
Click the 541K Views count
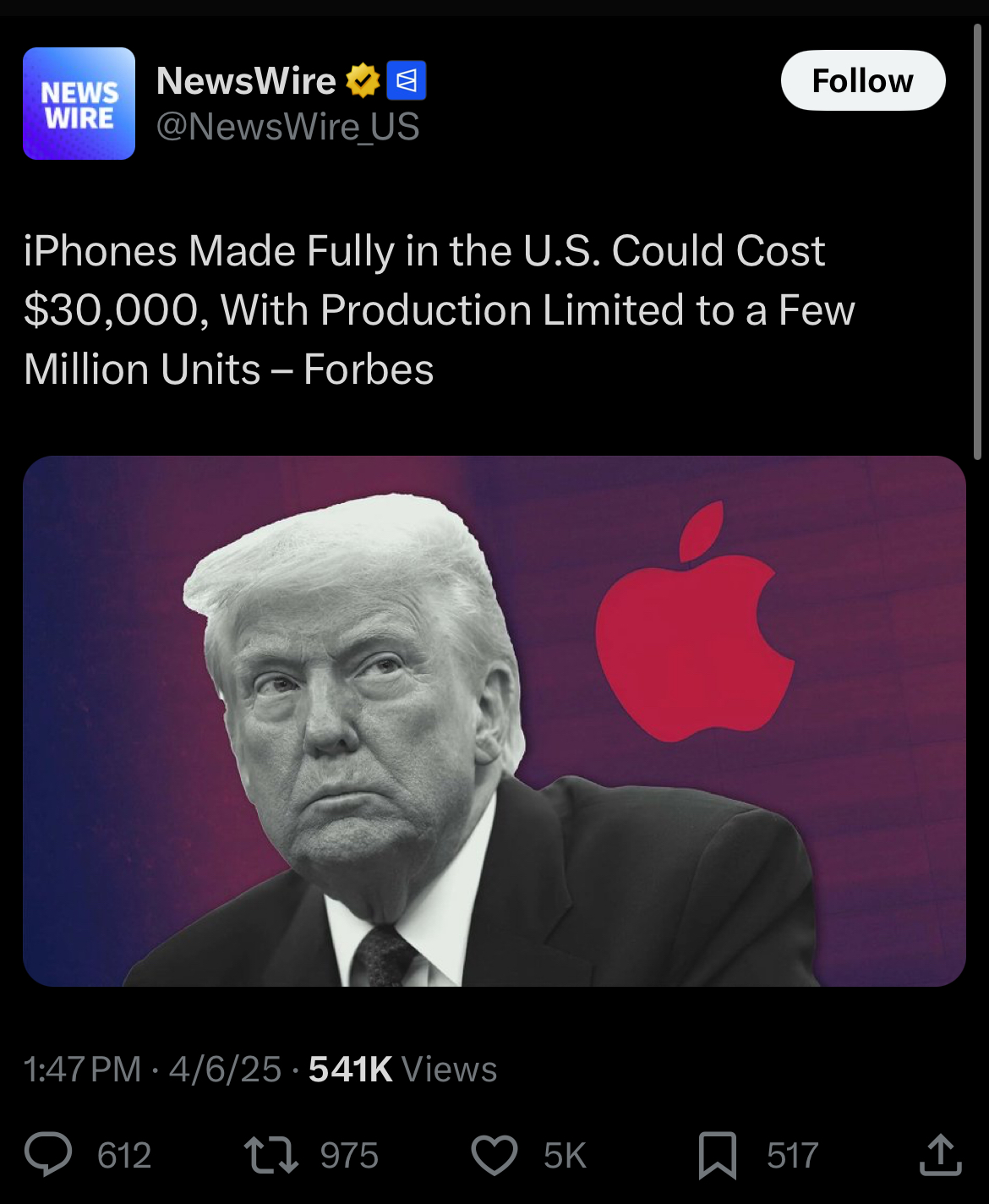click(402, 1070)
